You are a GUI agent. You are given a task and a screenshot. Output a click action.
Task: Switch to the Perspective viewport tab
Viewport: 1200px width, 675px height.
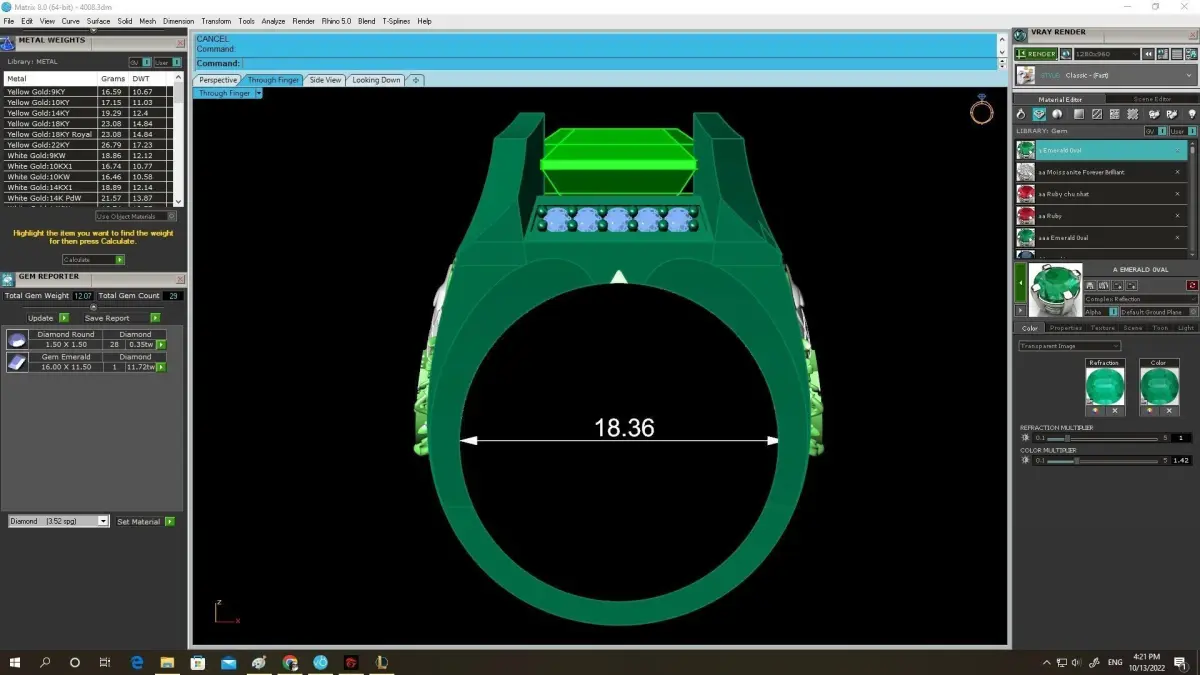[218, 80]
